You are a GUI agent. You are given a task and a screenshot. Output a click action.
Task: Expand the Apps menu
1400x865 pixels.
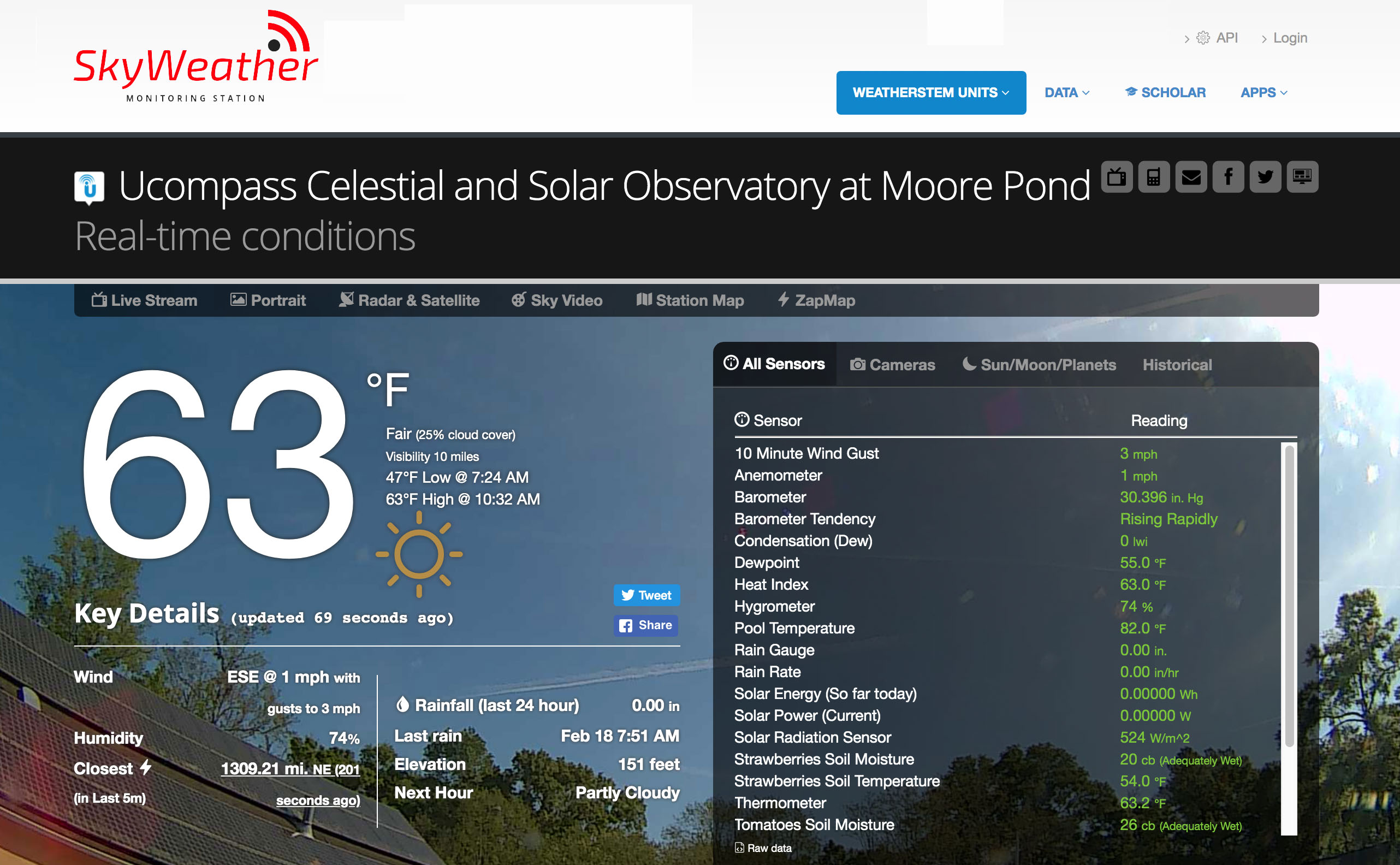[x=1263, y=93]
